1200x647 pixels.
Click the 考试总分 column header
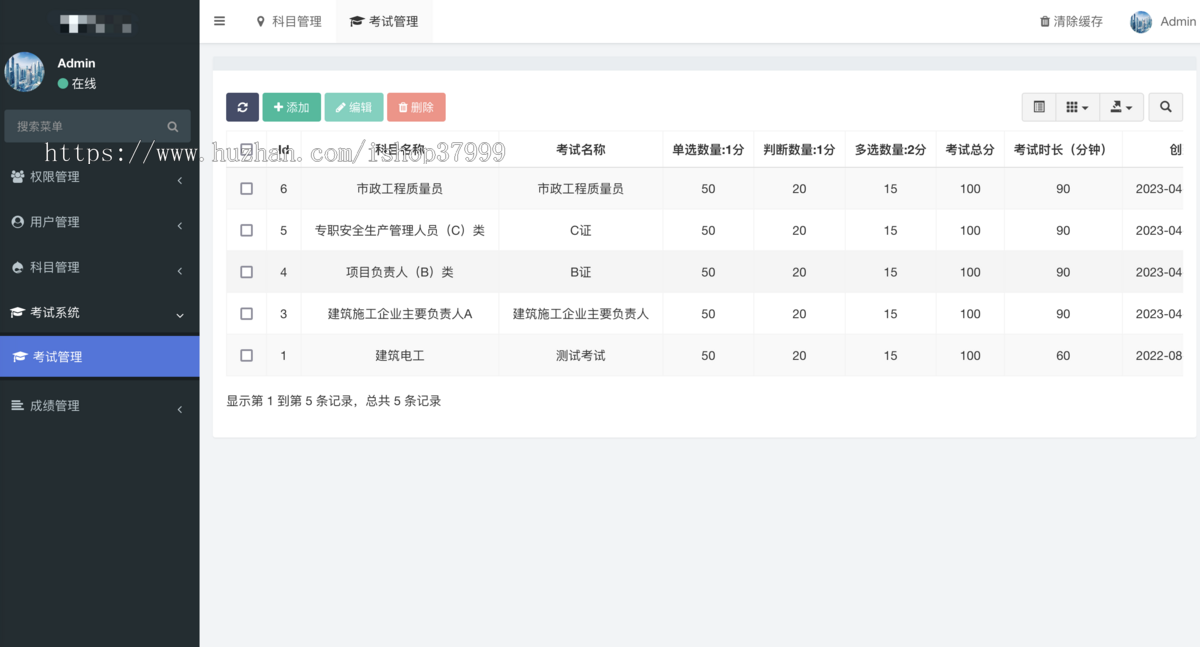tap(970, 150)
